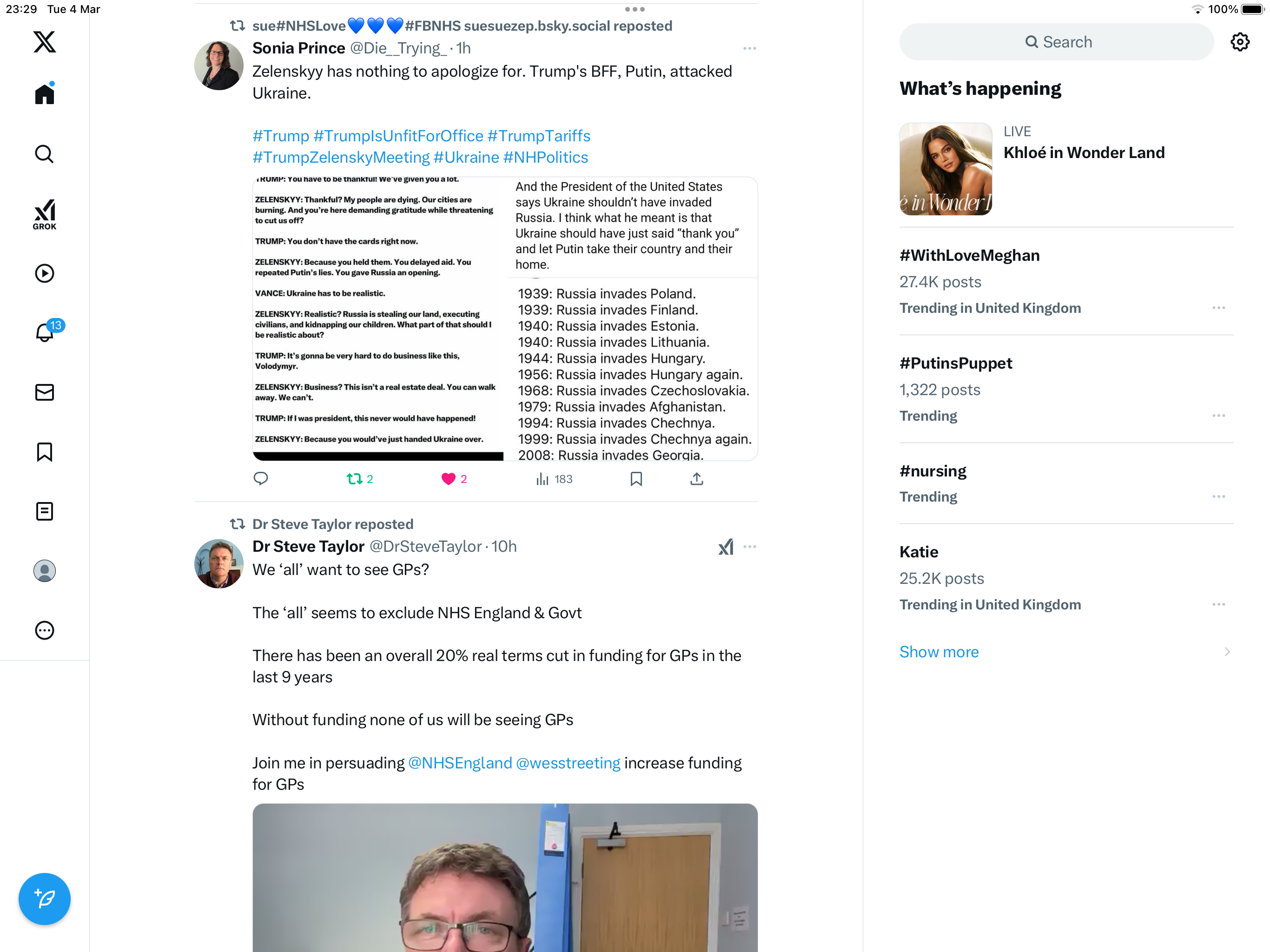Open Bookmarks in the left sidebar

pyautogui.click(x=44, y=452)
